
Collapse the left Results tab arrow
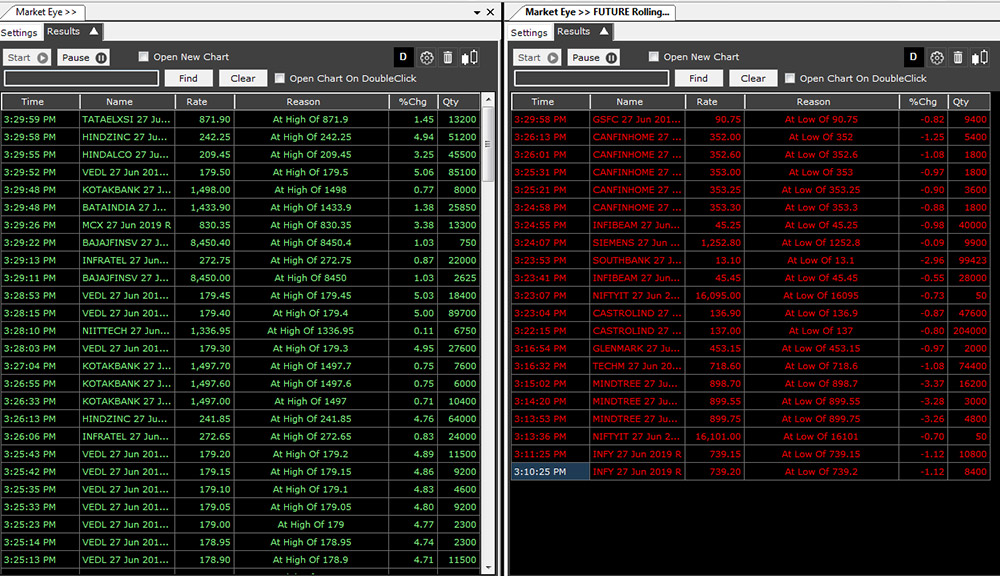(x=94, y=31)
